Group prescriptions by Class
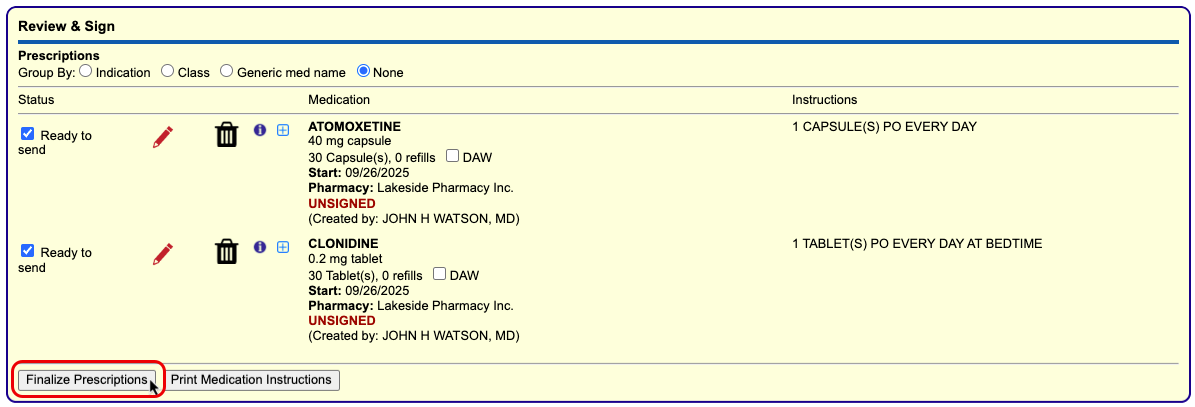Image resolution: width=1195 pixels, height=407 pixels. click(168, 72)
